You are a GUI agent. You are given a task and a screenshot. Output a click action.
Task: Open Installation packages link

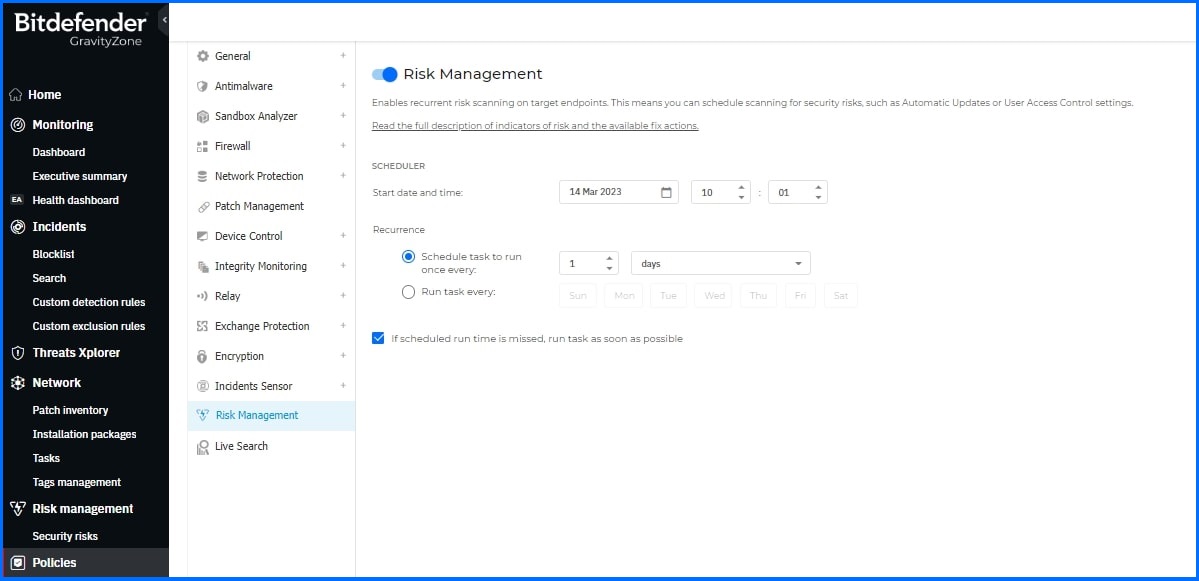coord(84,434)
